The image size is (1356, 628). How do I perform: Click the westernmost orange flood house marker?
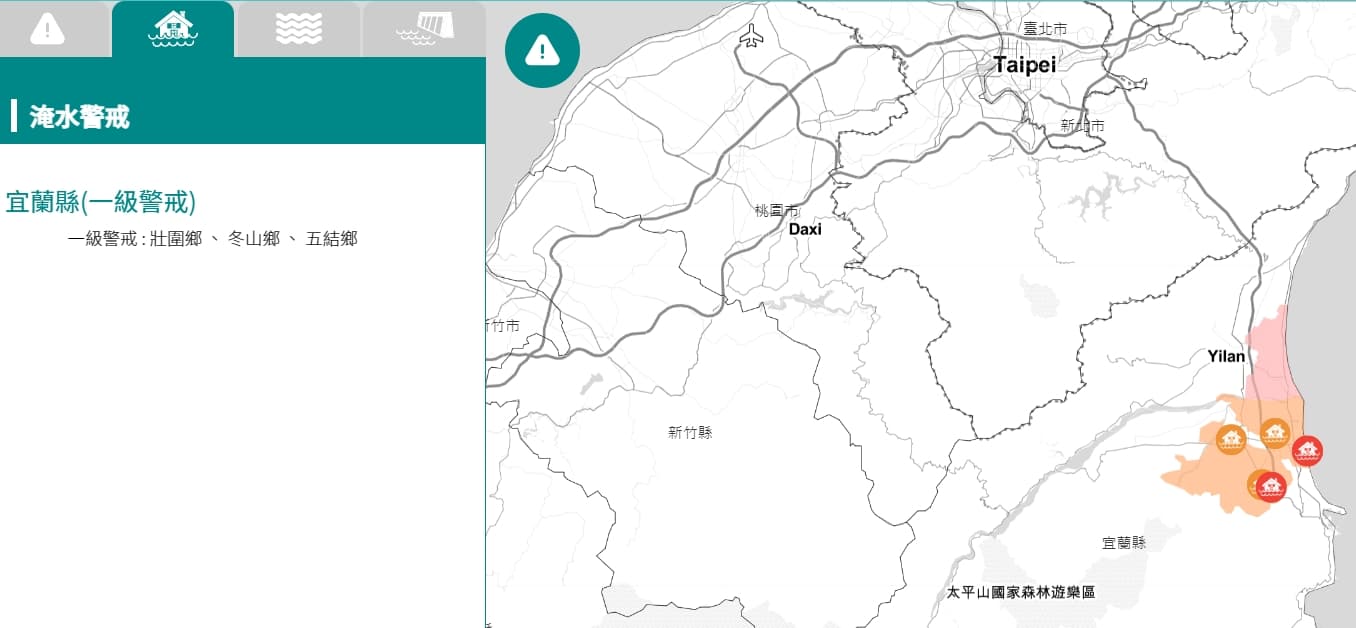point(1231,439)
